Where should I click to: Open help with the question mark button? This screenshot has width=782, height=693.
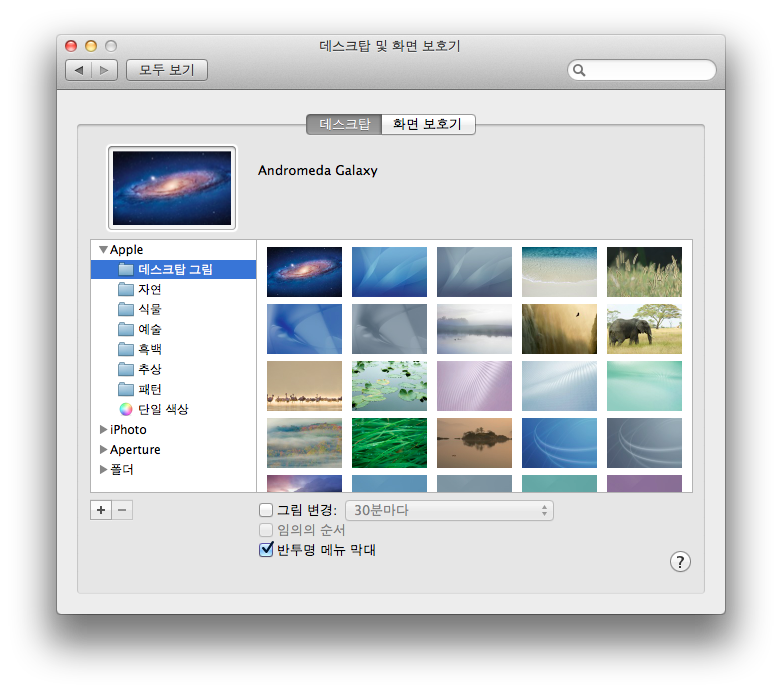pyautogui.click(x=680, y=562)
